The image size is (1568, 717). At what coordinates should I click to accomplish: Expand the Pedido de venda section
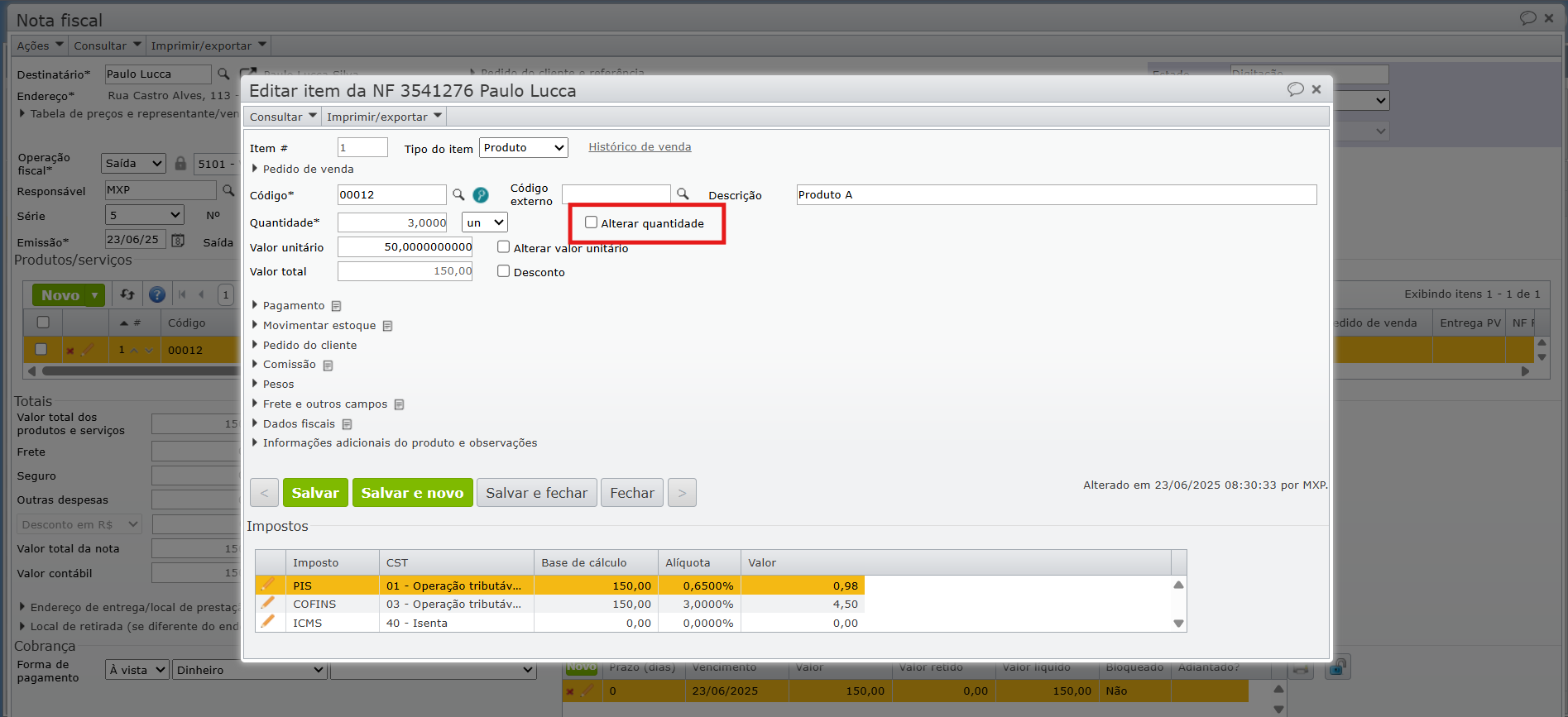[x=302, y=169]
